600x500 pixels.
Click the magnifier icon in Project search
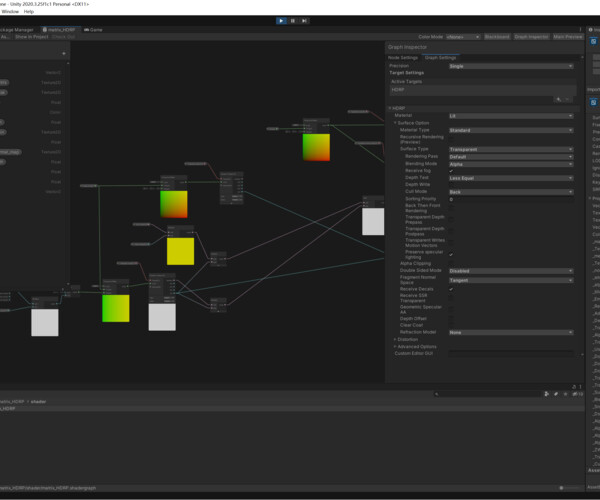tap(437, 394)
